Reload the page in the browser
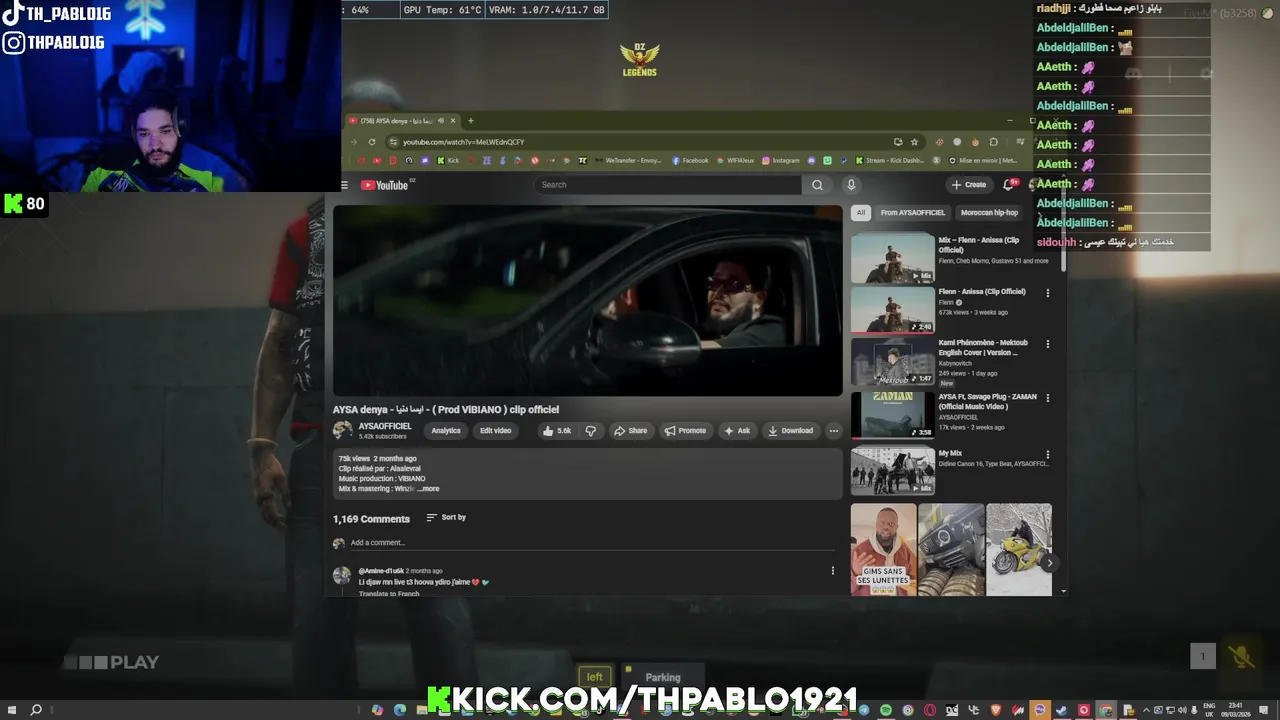Screen dimensions: 1280x720 (x=372, y=142)
